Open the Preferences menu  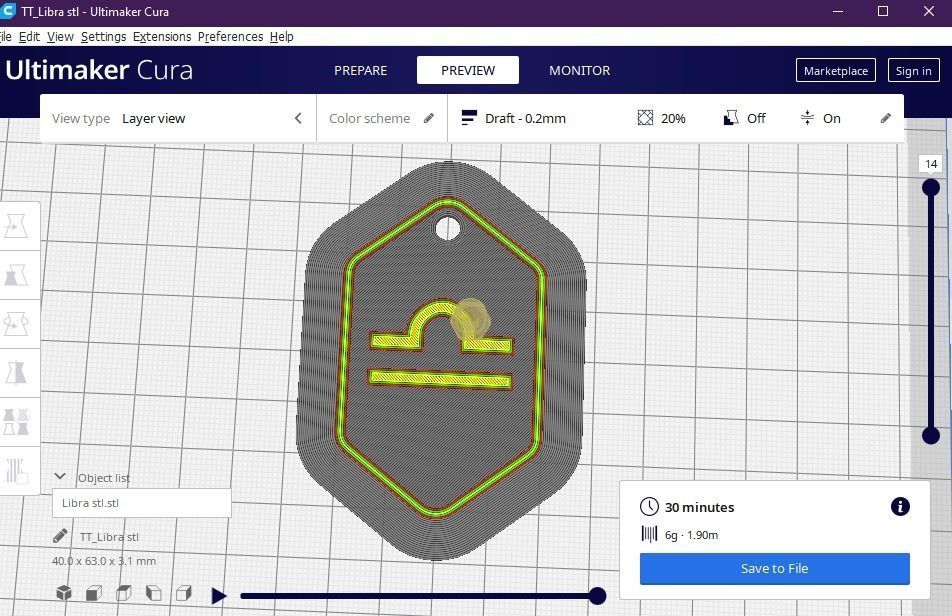pos(231,36)
